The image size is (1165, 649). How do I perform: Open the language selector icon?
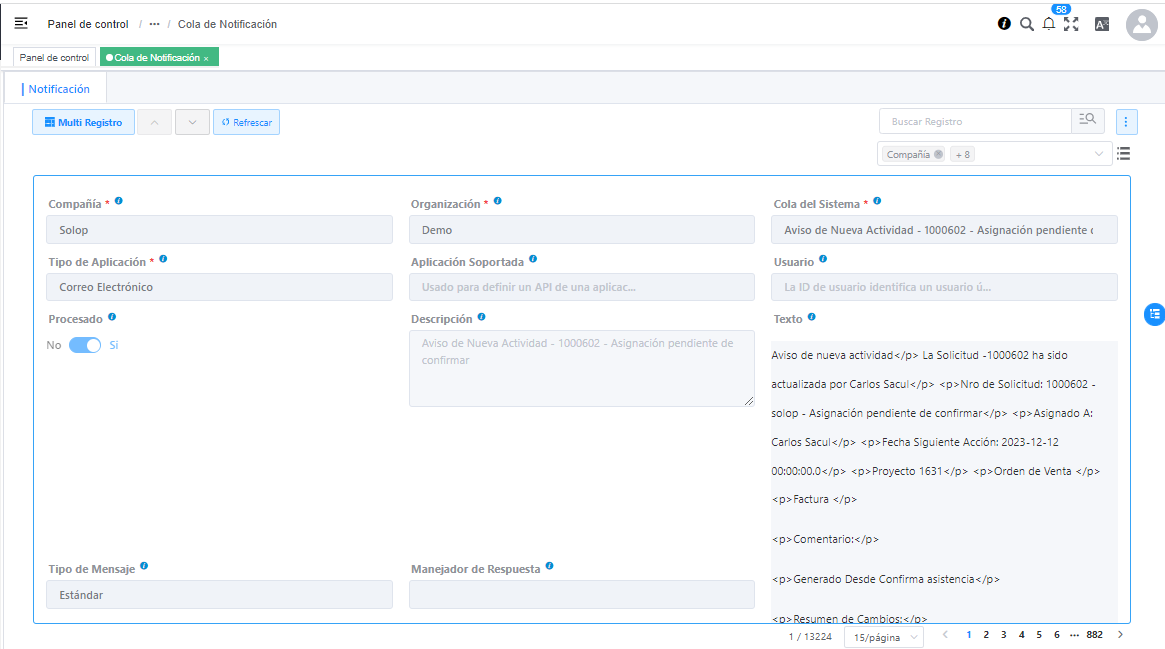(1102, 24)
